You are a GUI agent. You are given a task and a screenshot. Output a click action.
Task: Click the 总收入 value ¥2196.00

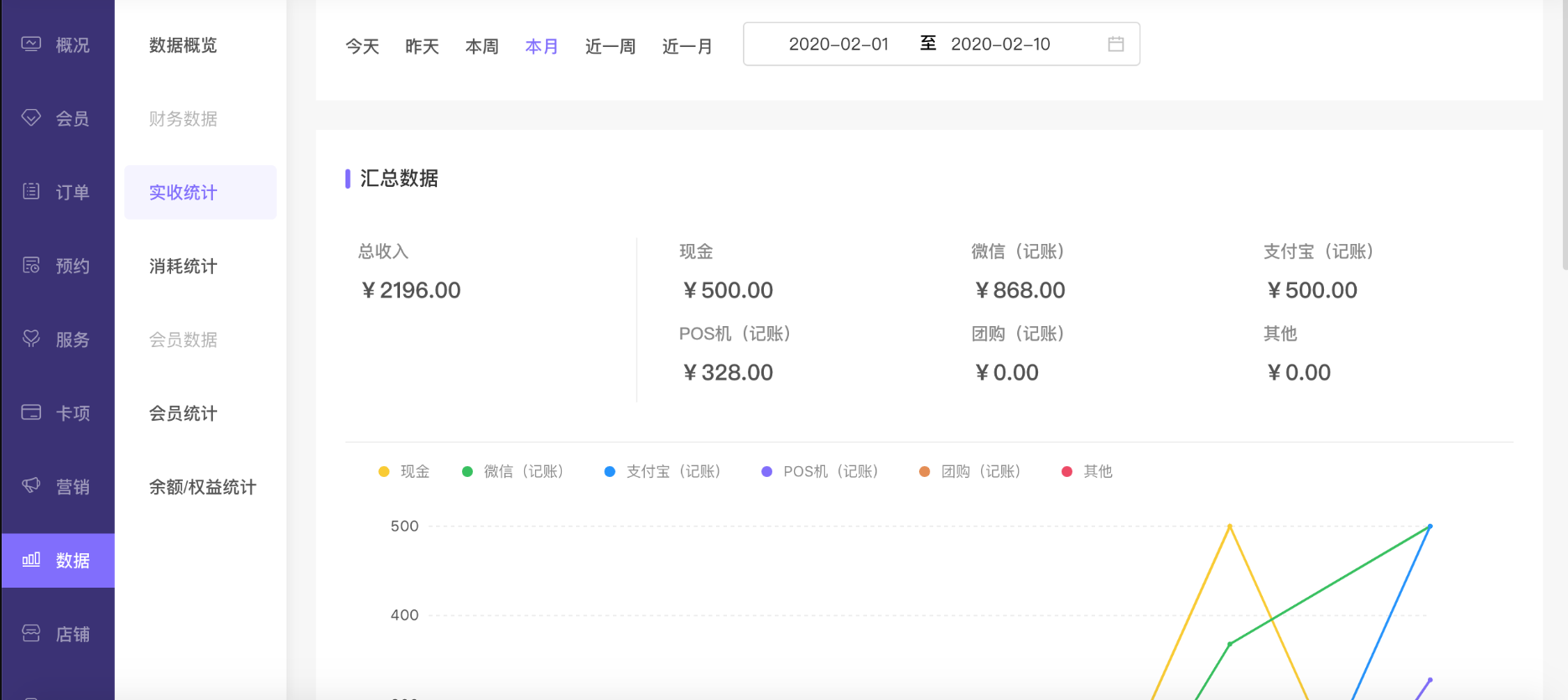click(411, 290)
